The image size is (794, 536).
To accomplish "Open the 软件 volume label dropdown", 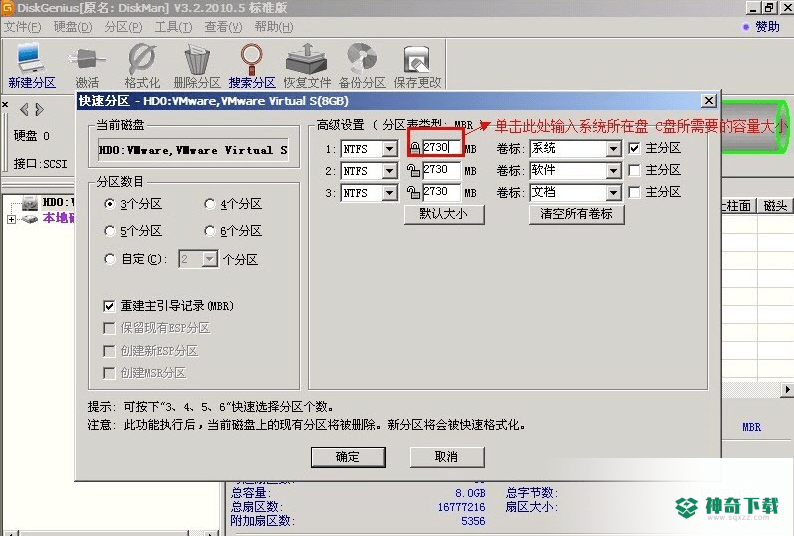I will pos(613,170).
